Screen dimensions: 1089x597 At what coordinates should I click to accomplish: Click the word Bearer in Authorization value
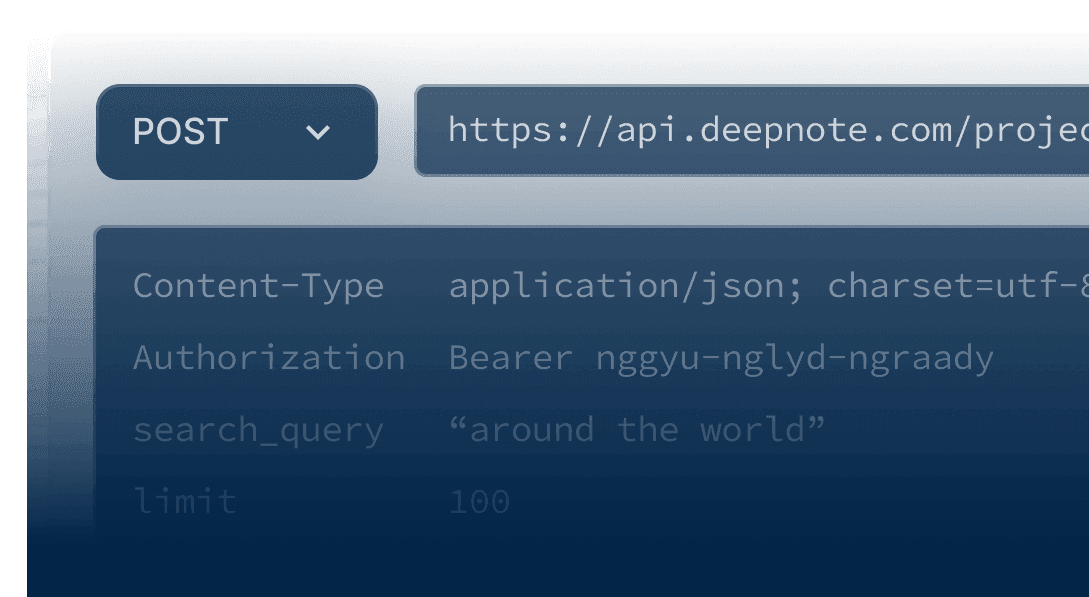click(x=511, y=358)
